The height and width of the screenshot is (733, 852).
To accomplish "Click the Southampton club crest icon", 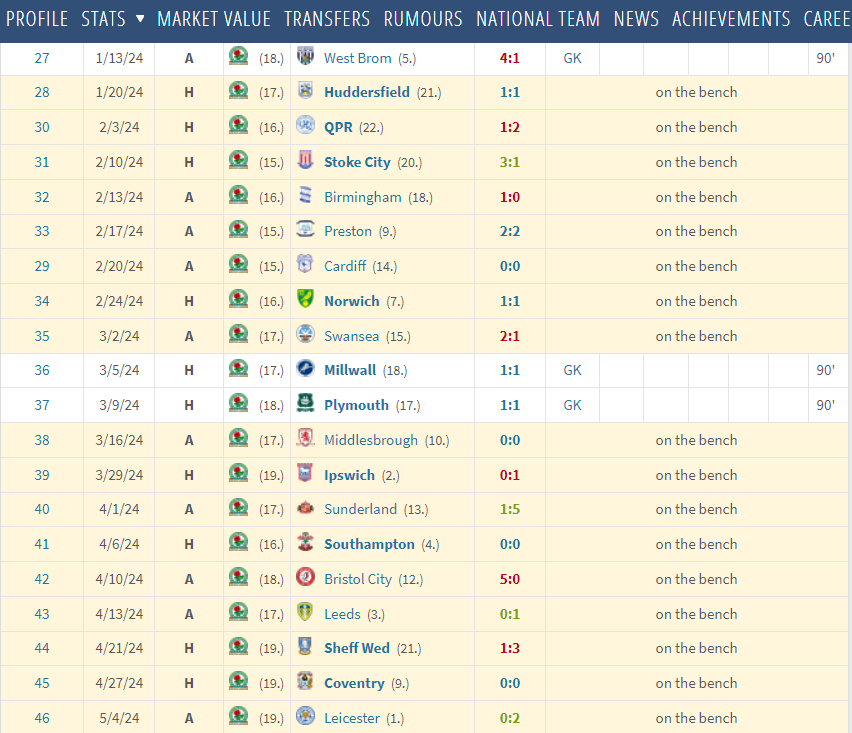I will [305, 542].
